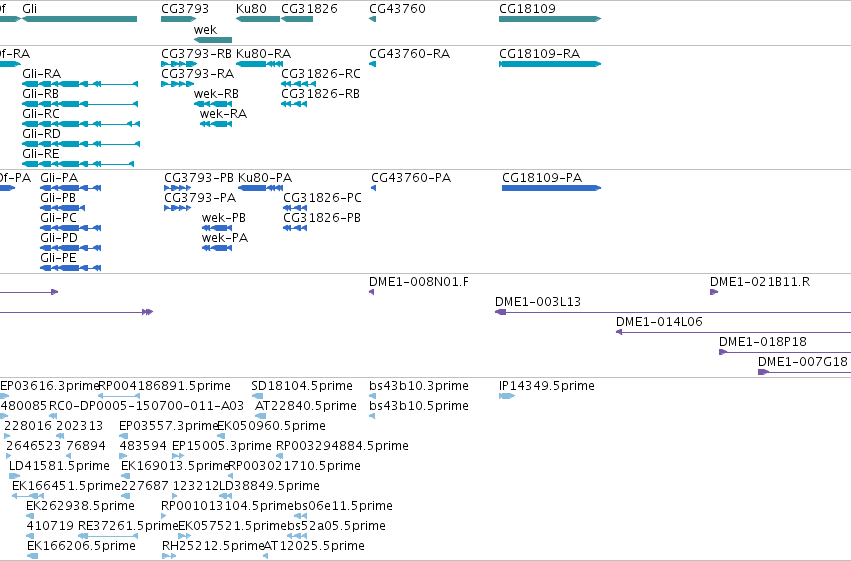Screen dimensions: 851x561
Task: Select transcript Gli-RD
Action: pos(81,144)
